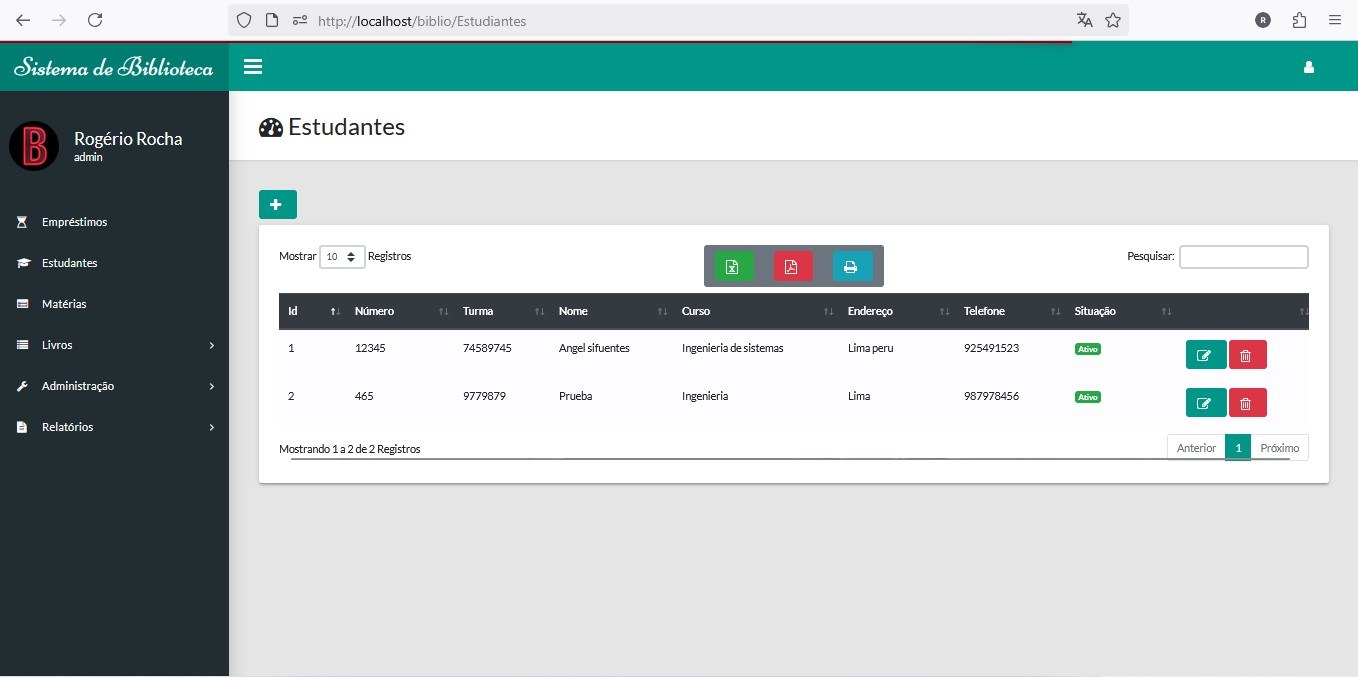This screenshot has width=1358, height=677.
Task: Click the Pesquisar search field
Action: pos(1243,257)
